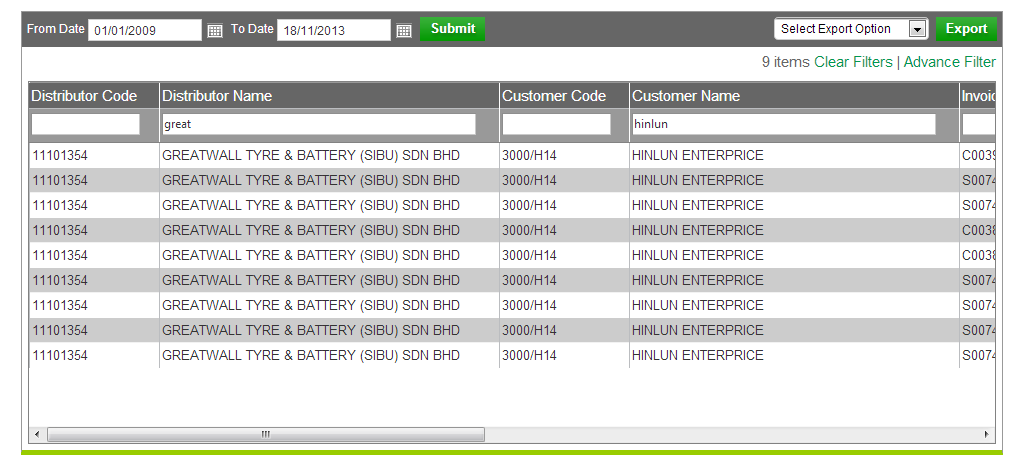This screenshot has height=464, width=1016.
Task: Click the horizontal scrollbar left arrow
Action: tap(37, 434)
